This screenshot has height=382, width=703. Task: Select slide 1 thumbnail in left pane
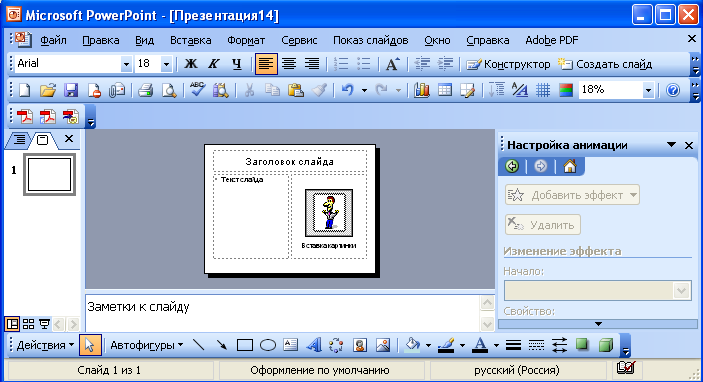click(x=49, y=174)
